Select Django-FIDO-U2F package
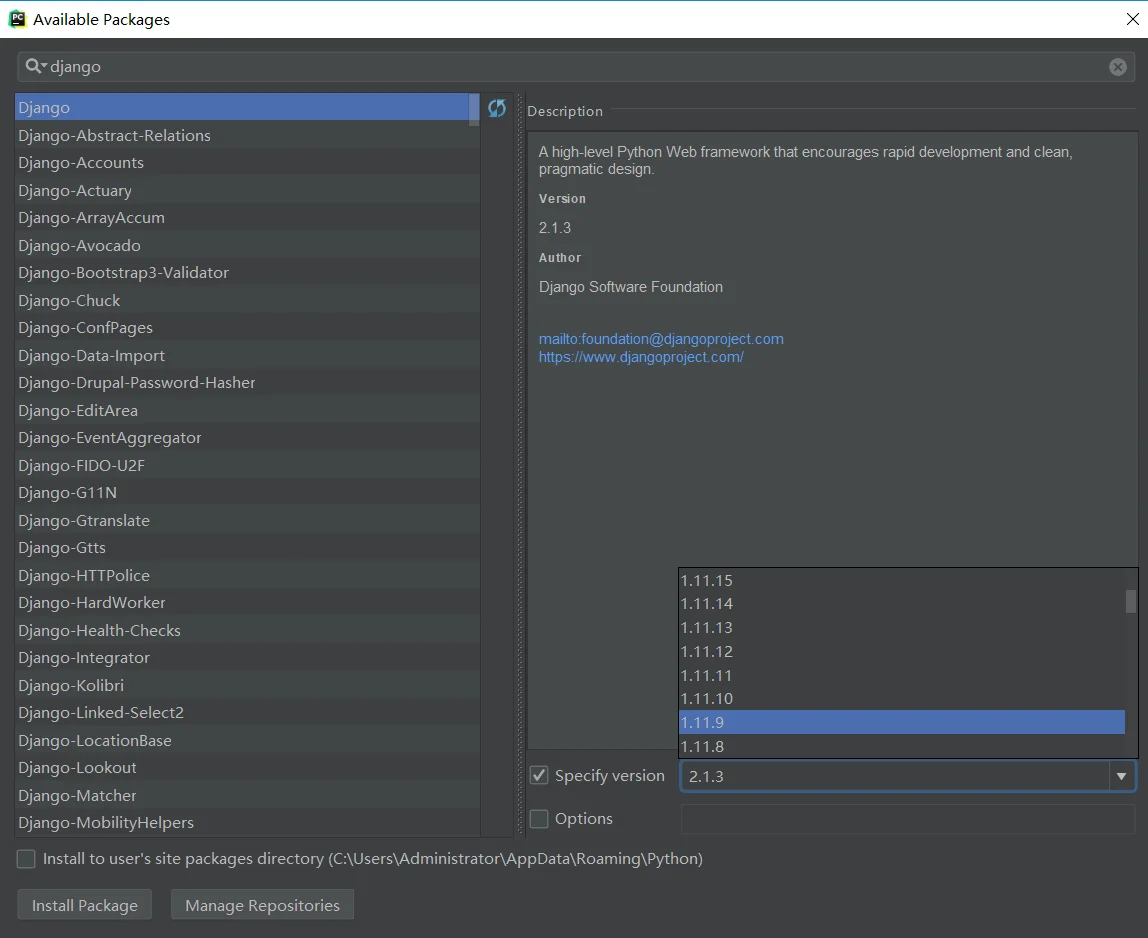Screen dimensions: 1148x938 click(247, 465)
